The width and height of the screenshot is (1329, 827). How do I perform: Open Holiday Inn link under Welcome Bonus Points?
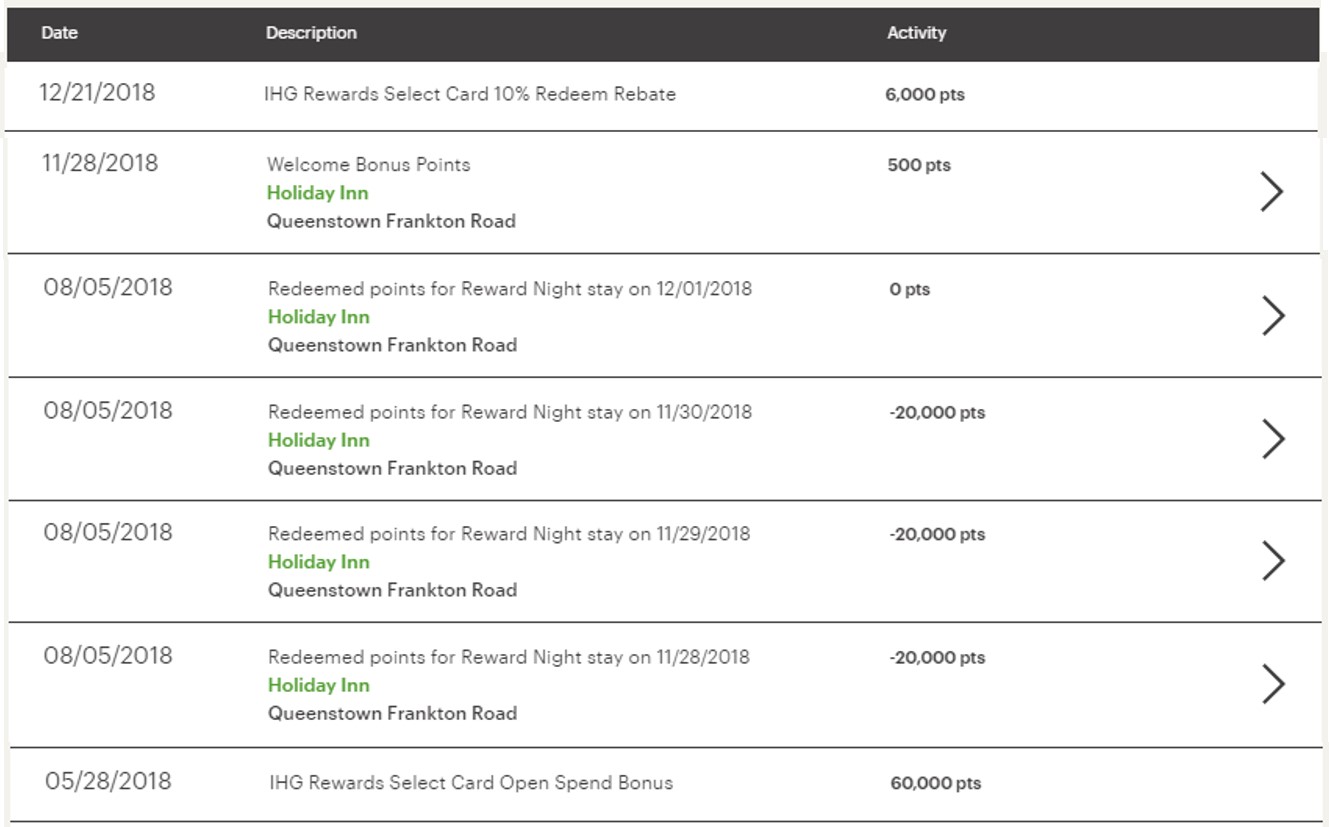(317, 193)
